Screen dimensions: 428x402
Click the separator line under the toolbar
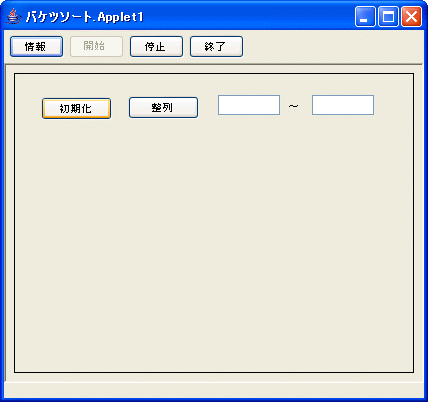[x=214, y=64]
